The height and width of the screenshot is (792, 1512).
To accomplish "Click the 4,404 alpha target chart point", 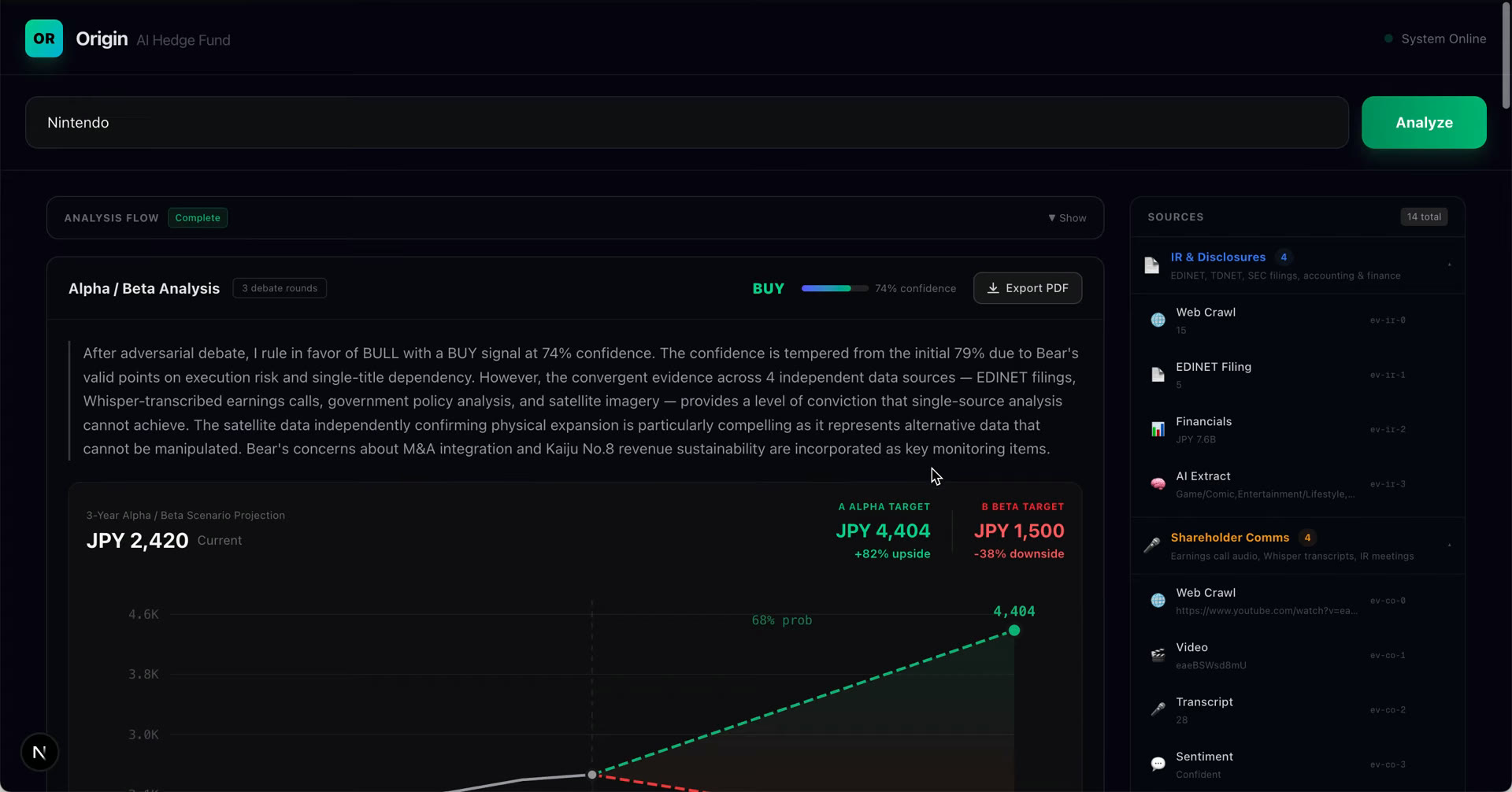I will [1014, 630].
